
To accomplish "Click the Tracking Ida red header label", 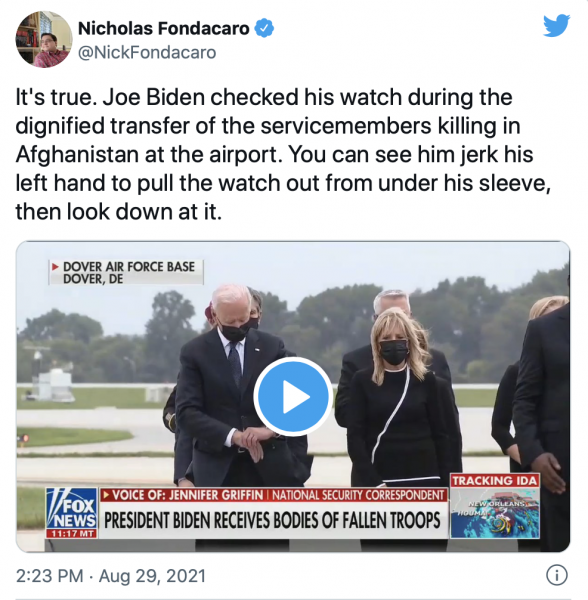I will tap(495, 481).
